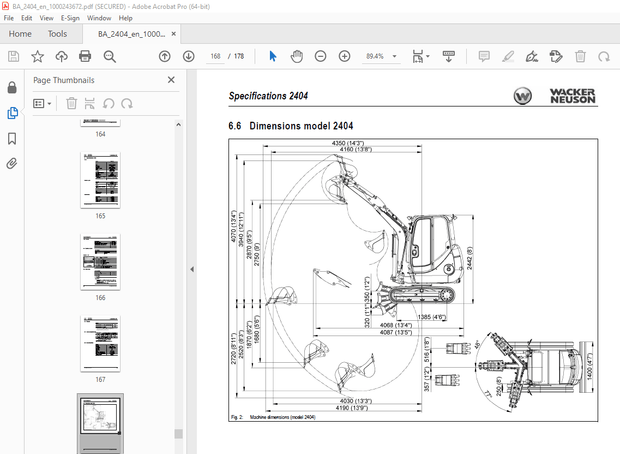
Task: Open the zoom level 89.4% dropdown
Action: coord(394,57)
